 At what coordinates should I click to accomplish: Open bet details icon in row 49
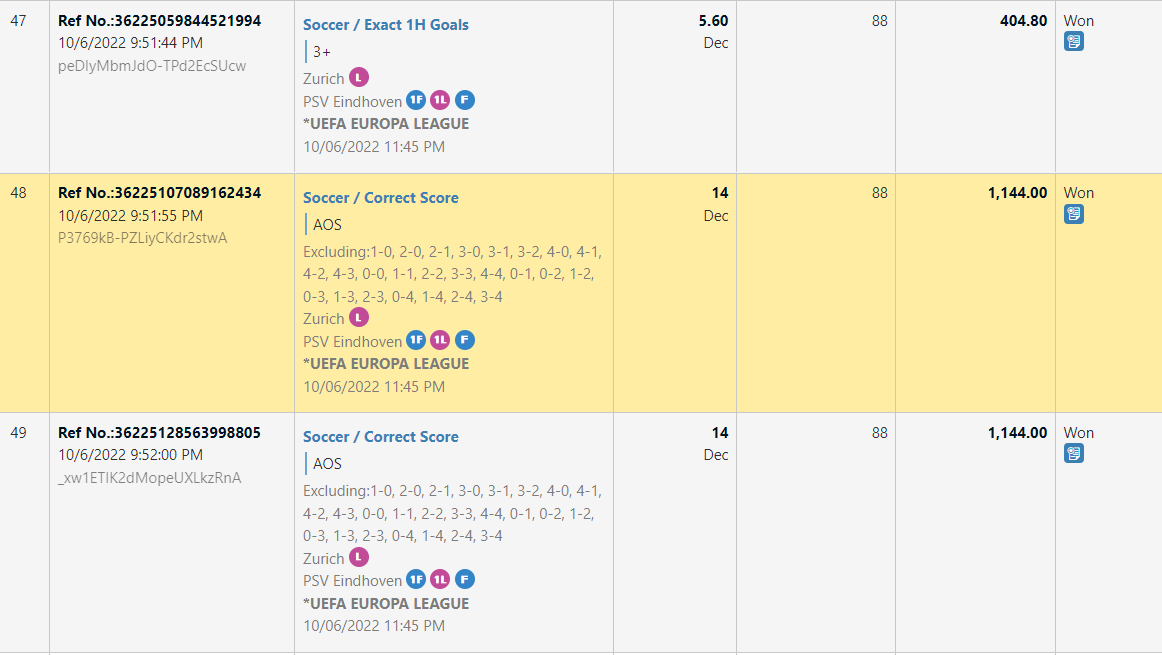click(x=1073, y=454)
